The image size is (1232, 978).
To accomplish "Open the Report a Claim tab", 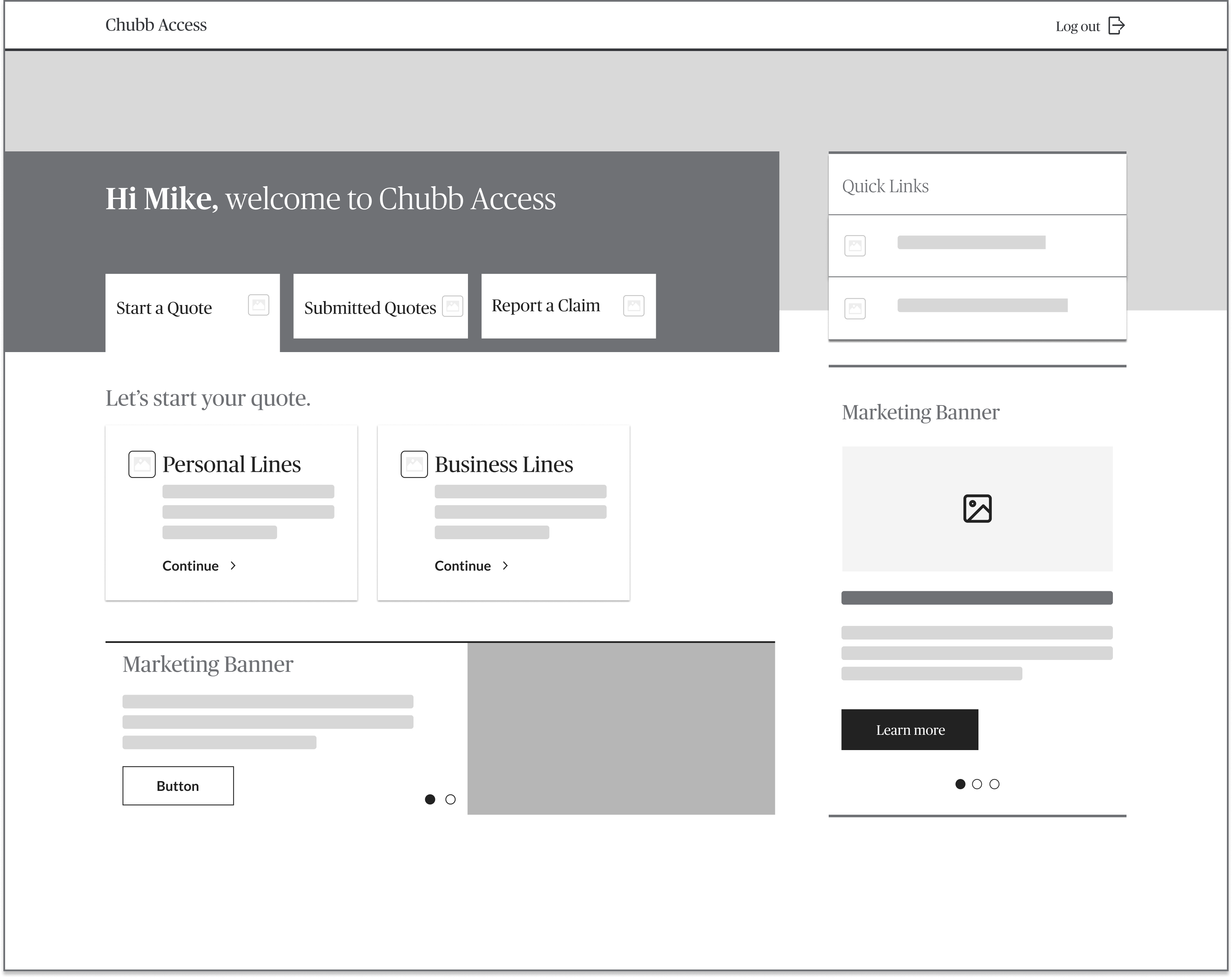I will coord(546,305).
